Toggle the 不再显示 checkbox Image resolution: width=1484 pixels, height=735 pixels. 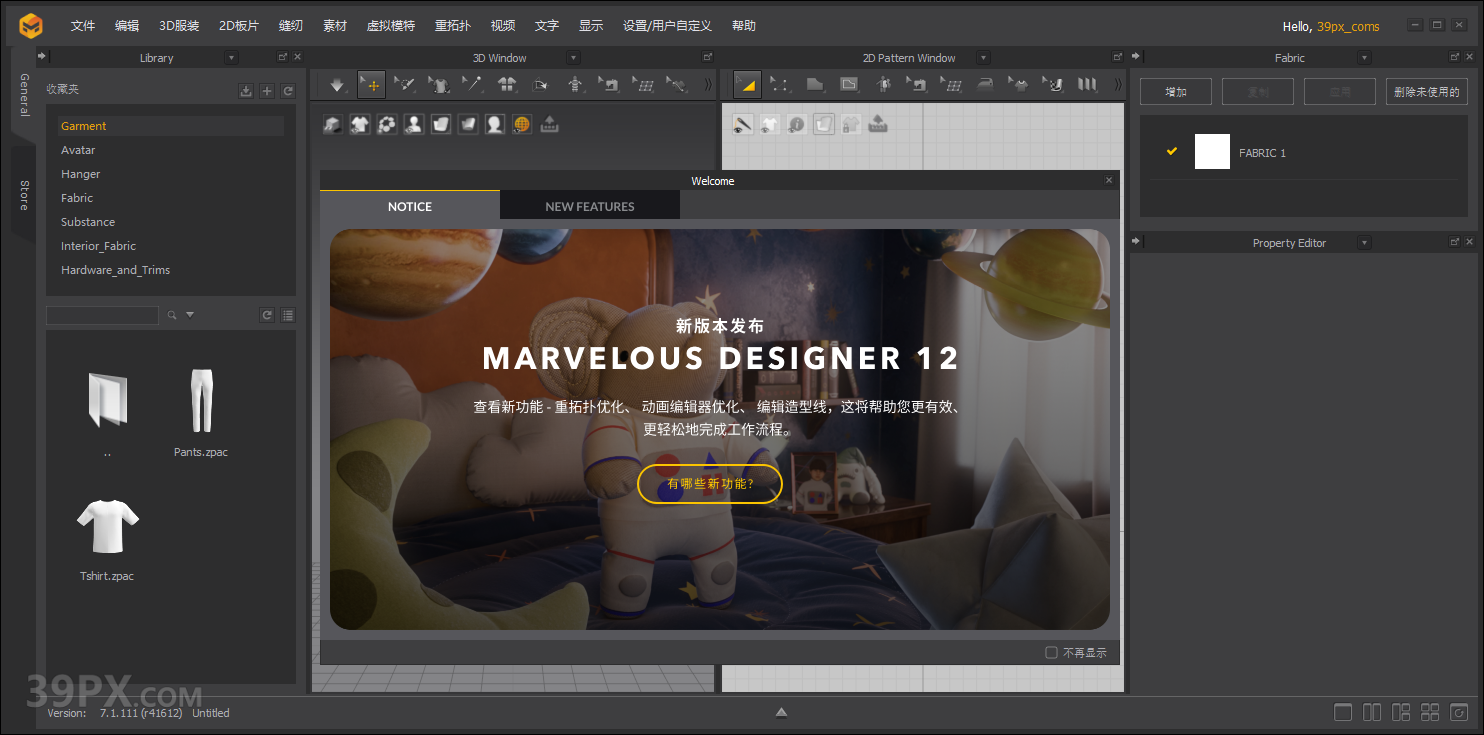pyautogui.click(x=1051, y=652)
